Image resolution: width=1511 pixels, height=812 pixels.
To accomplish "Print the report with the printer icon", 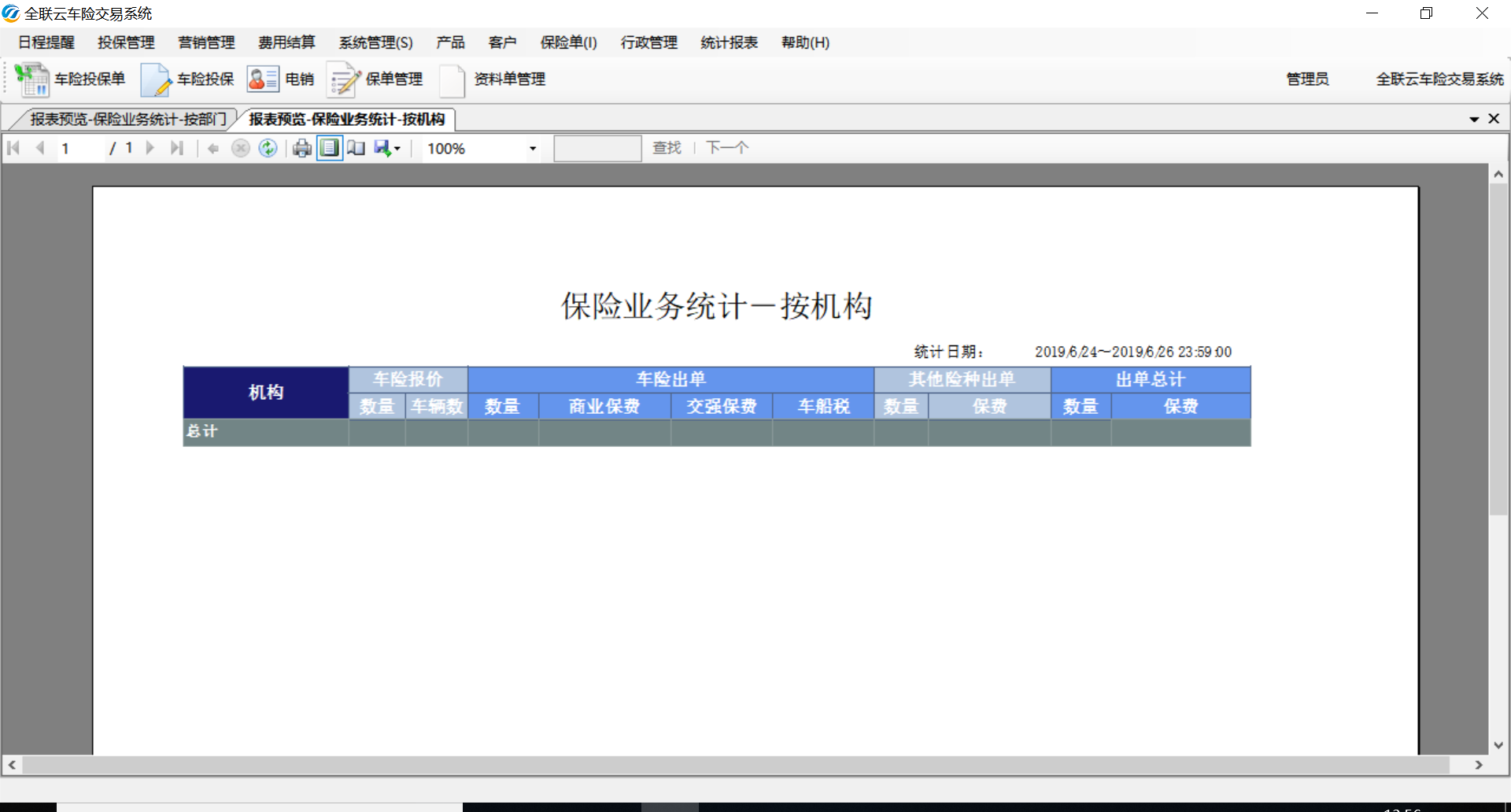I will coord(302,148).
